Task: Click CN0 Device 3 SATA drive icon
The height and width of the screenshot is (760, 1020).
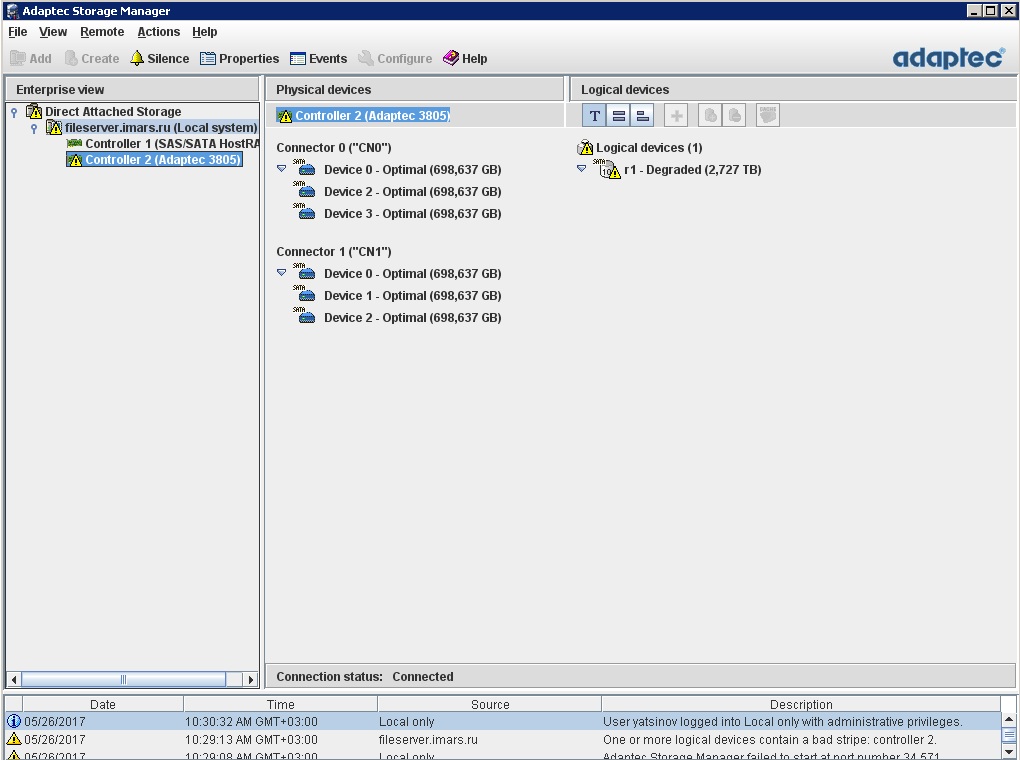Action: [x=304, y=213]
